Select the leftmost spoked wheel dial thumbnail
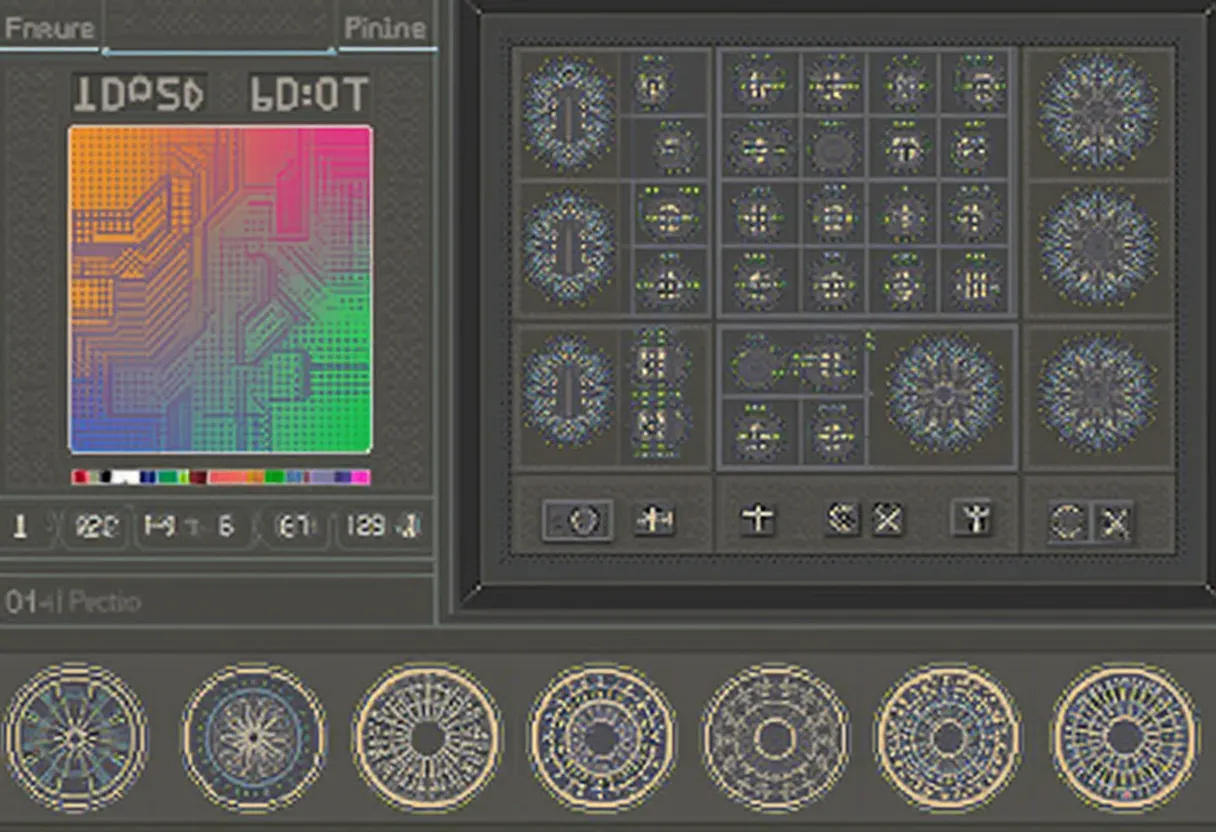The width and height of the screenshot is (1216, 832). (75, 738)
